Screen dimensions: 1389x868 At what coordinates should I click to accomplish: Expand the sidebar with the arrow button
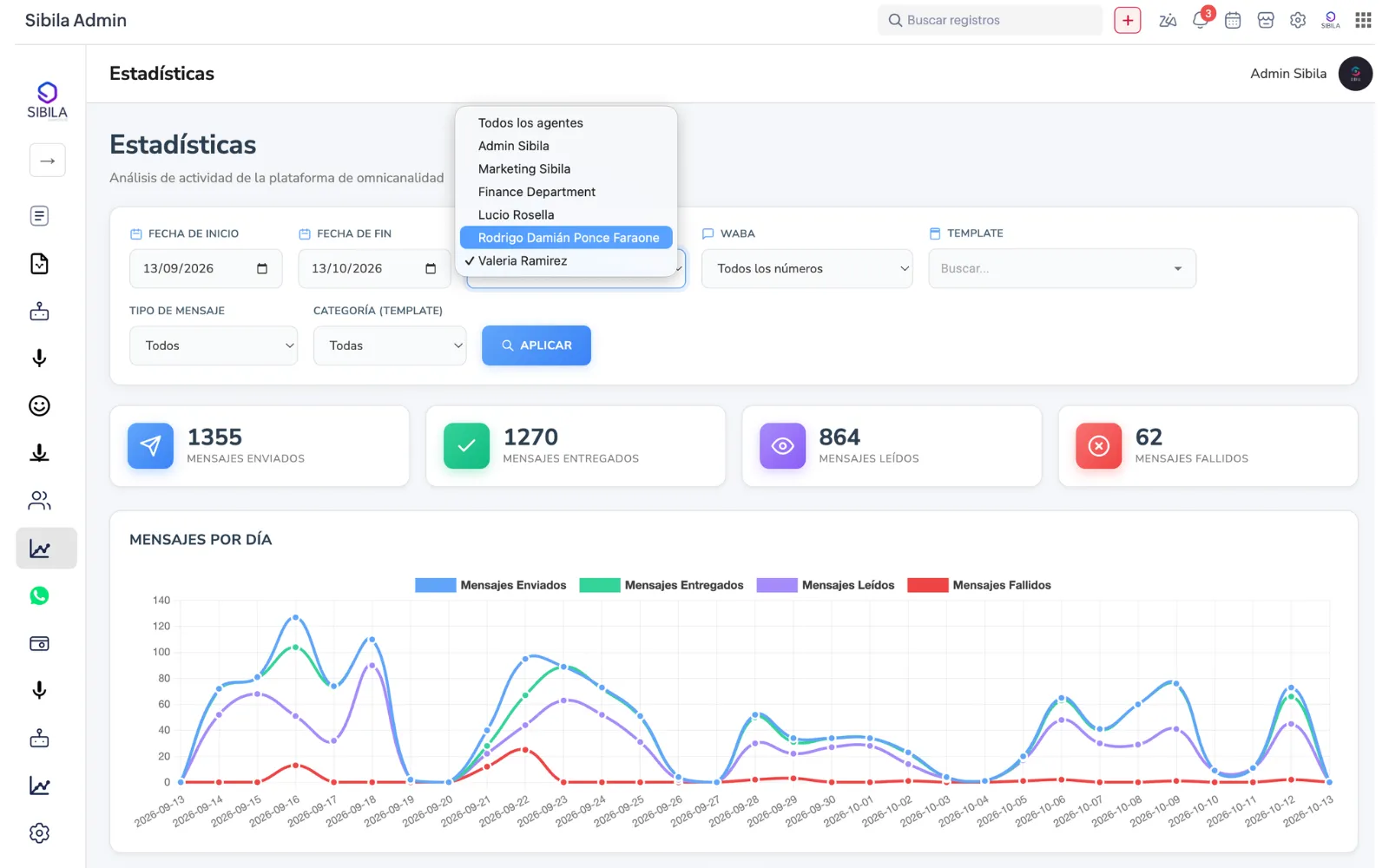tap(47, 161)
